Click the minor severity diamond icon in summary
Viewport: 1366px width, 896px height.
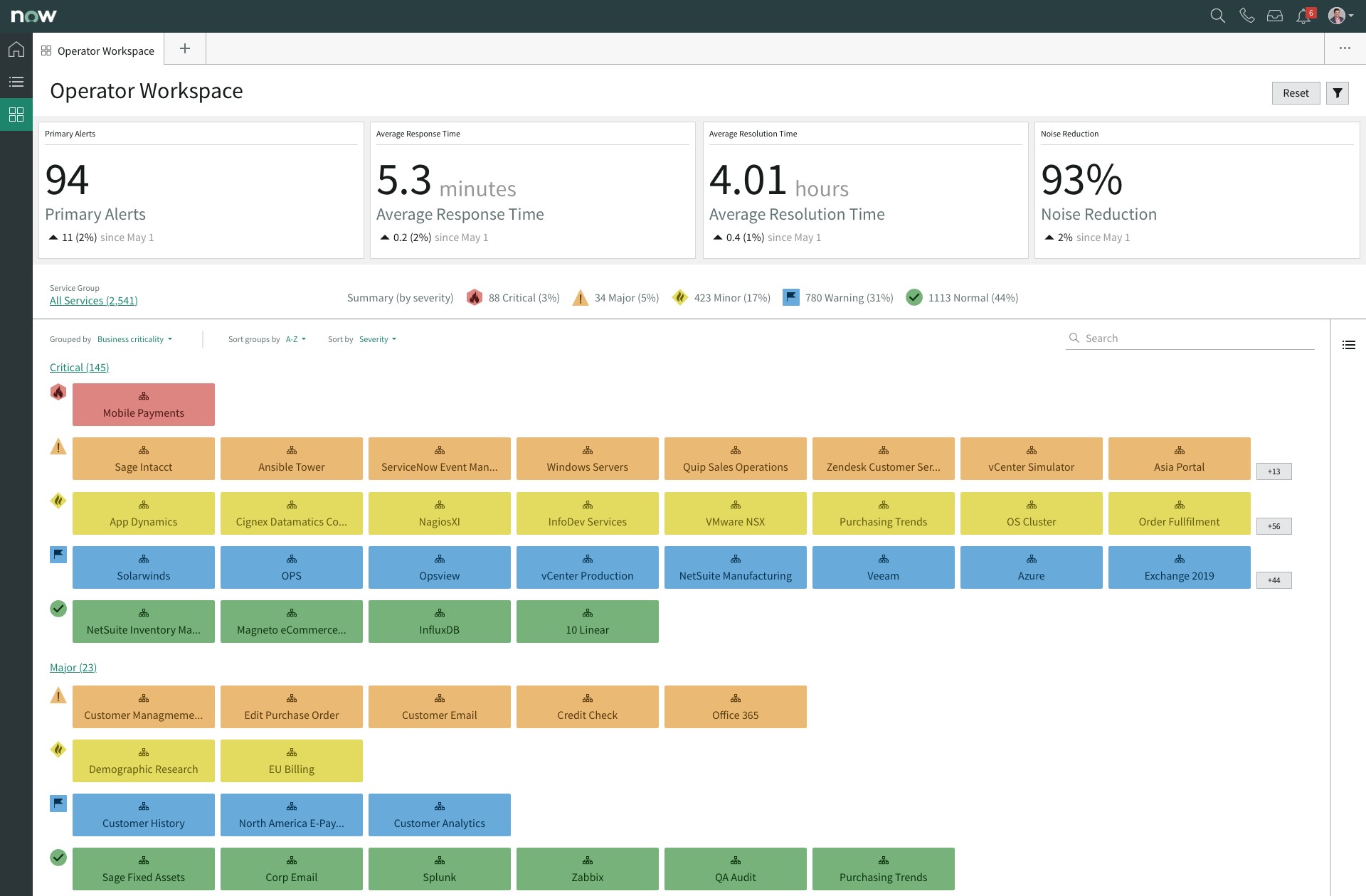(680, 297)
